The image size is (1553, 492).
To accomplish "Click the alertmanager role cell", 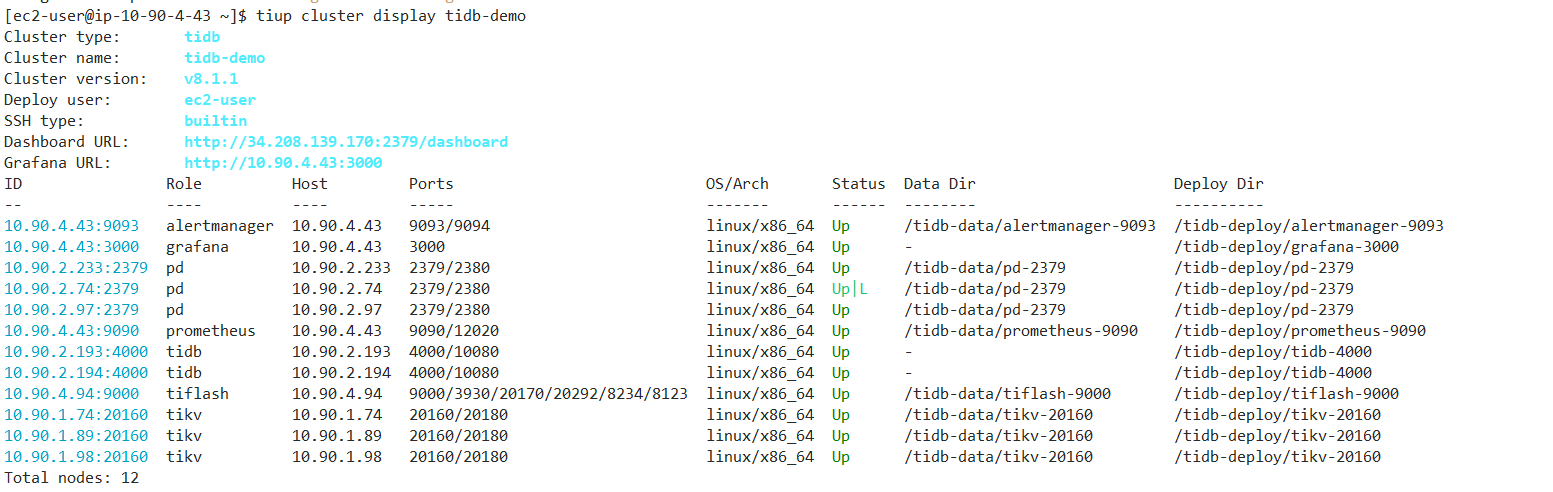I will tap(220, 226).
